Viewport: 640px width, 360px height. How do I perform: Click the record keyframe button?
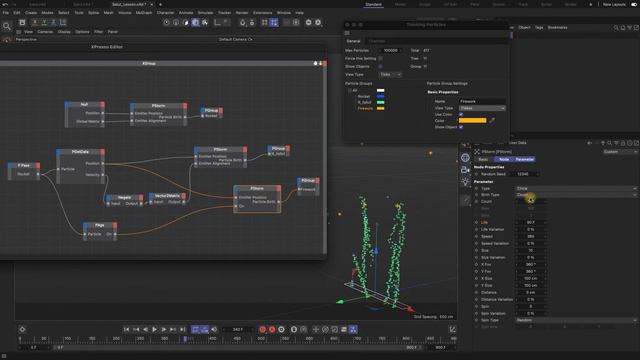pos(262,329)
